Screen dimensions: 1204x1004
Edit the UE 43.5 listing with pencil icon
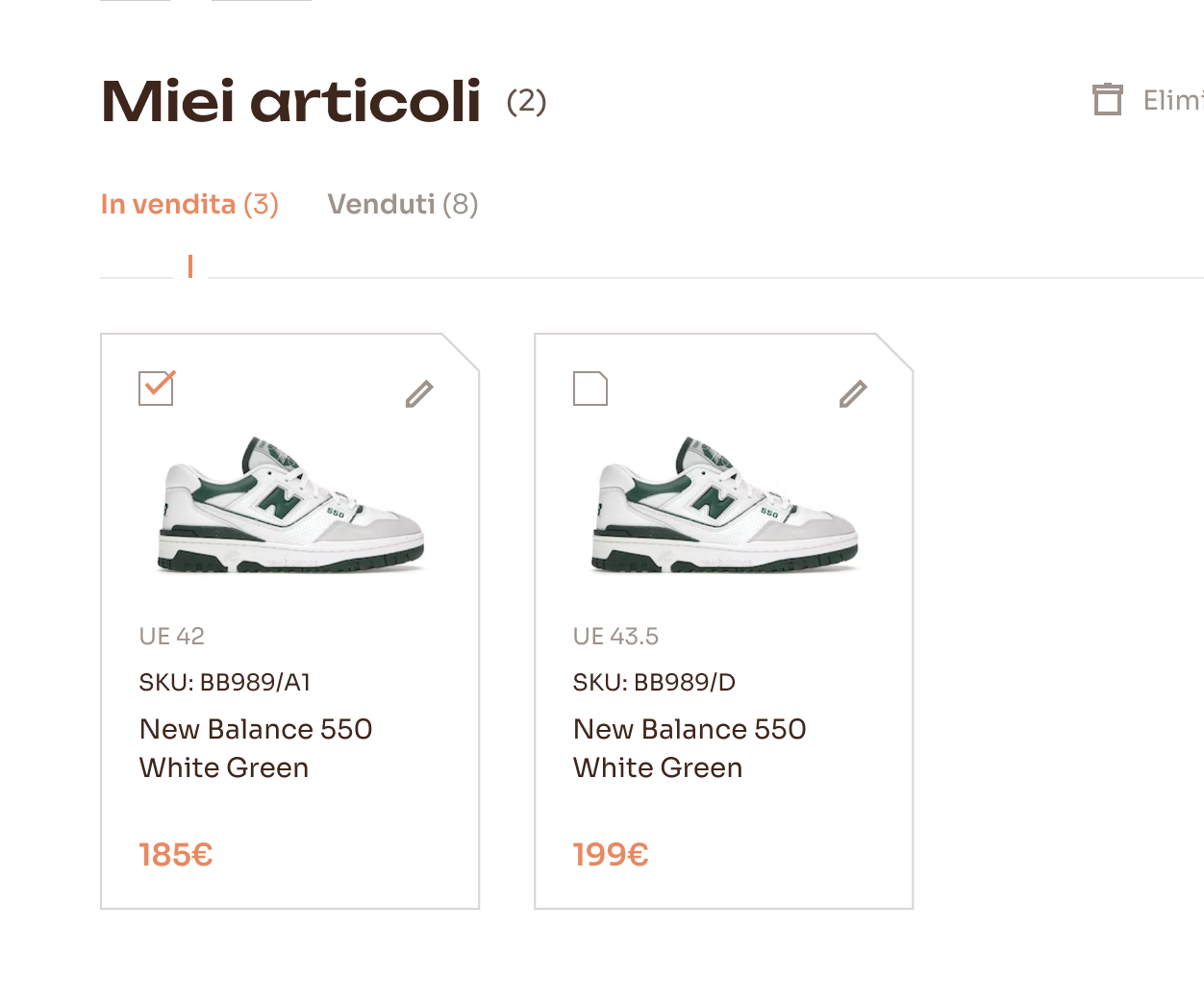(853, 393)
